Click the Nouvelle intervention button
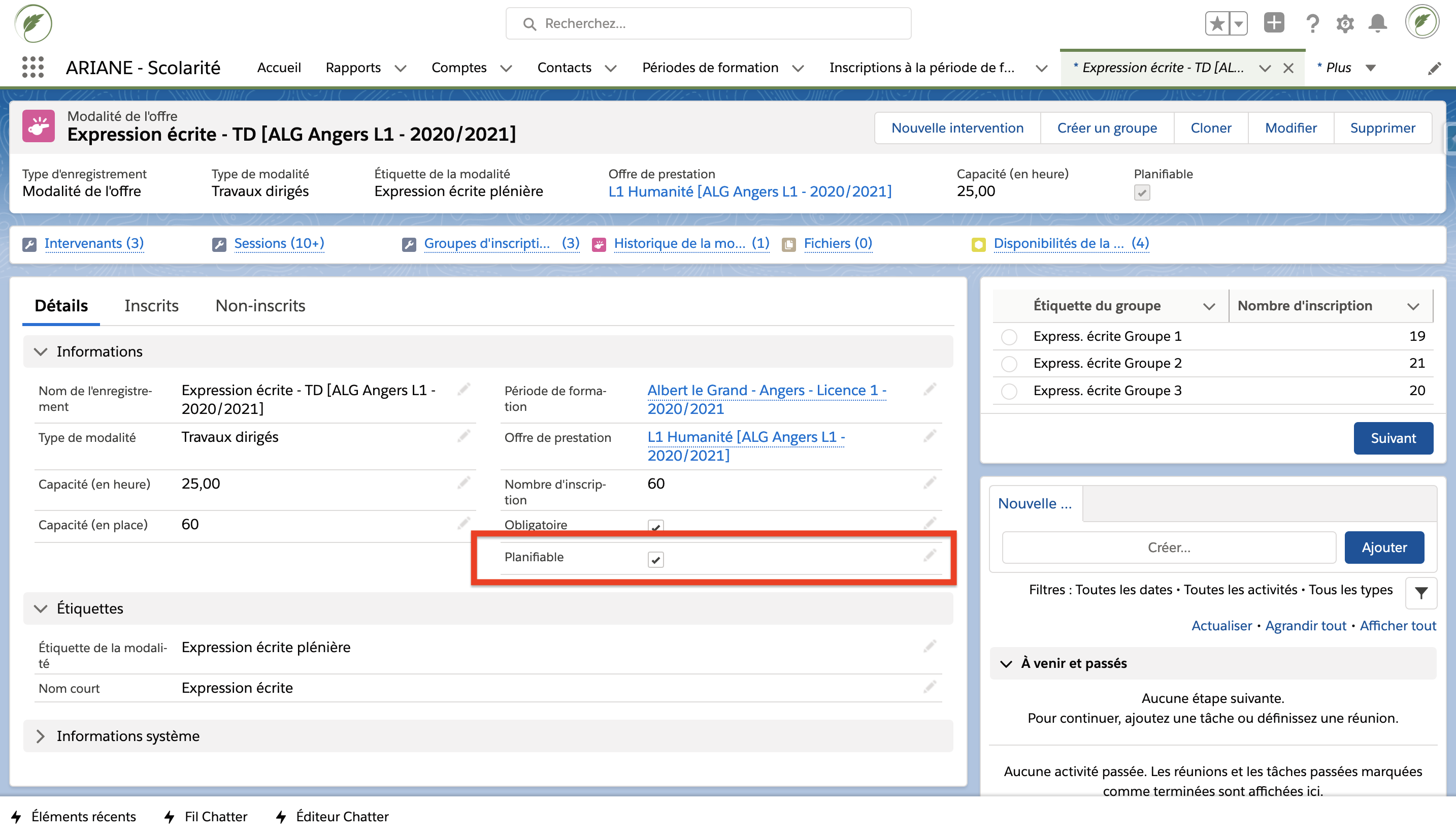The height and width of the screenshot is (836, 1456). point(956,128)
